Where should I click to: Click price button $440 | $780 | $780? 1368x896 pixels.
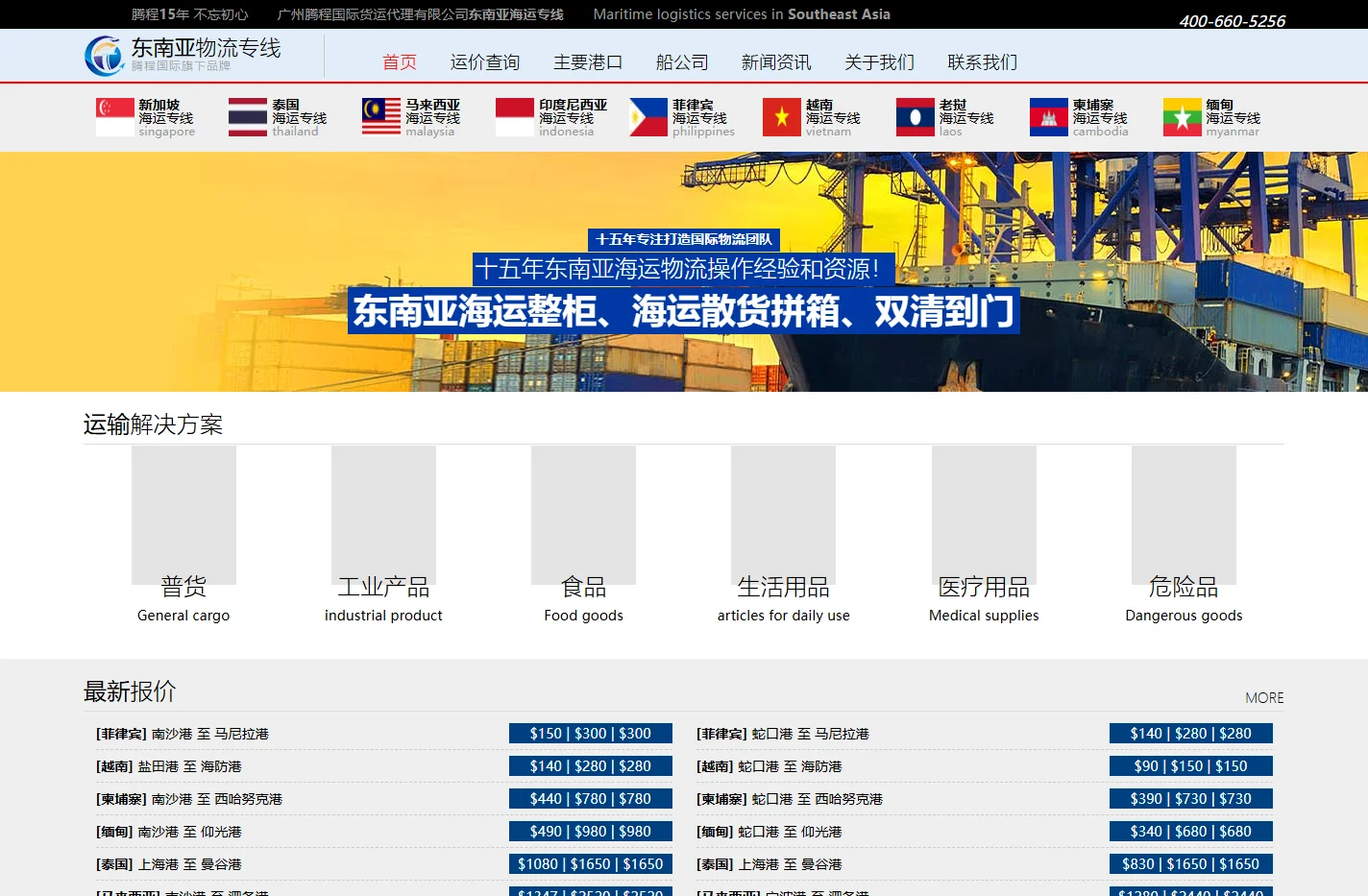[x=591, y=799]
